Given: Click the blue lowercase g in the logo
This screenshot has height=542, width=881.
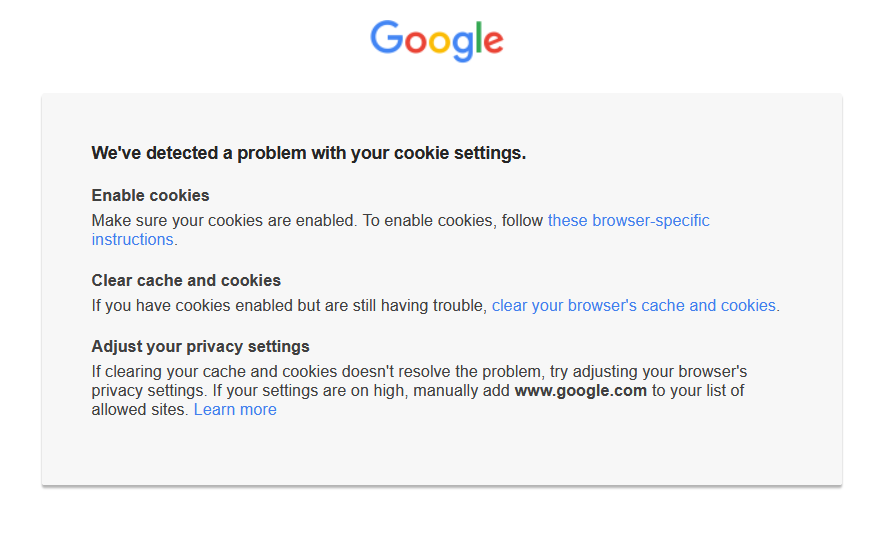Looking at the screenshot, I should (462, 45).
